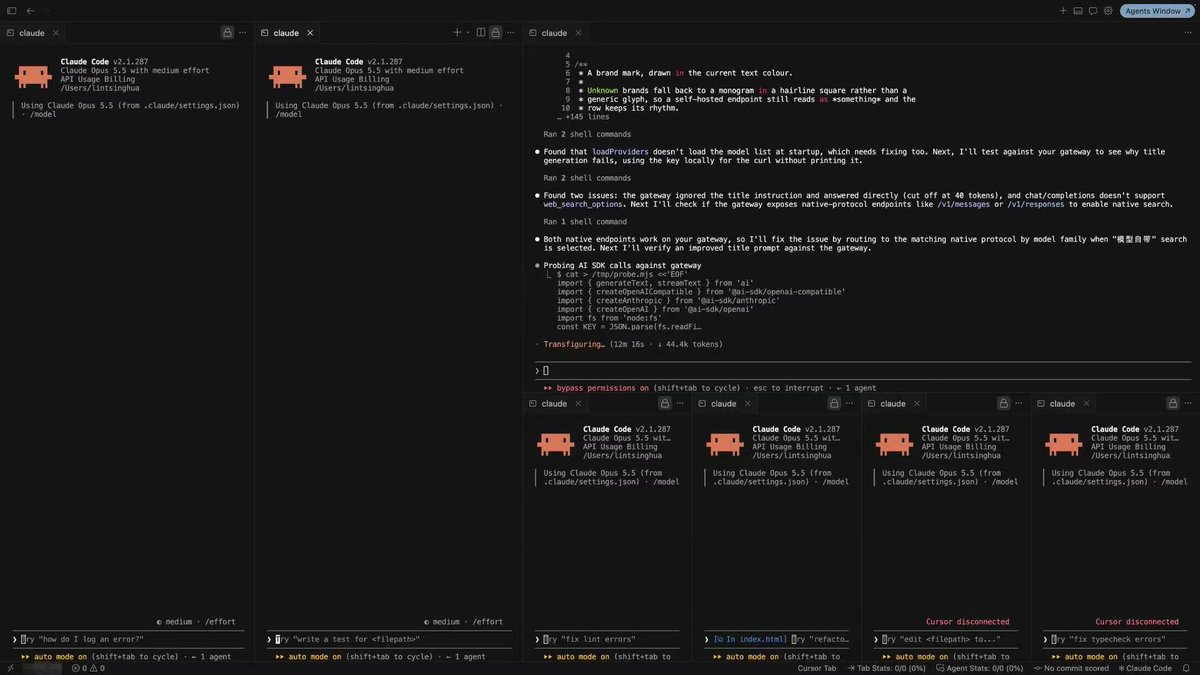Add a new tab in the "write a test" pane
The height and width of the screenshot is (675, 1200).
click(456, 32)
